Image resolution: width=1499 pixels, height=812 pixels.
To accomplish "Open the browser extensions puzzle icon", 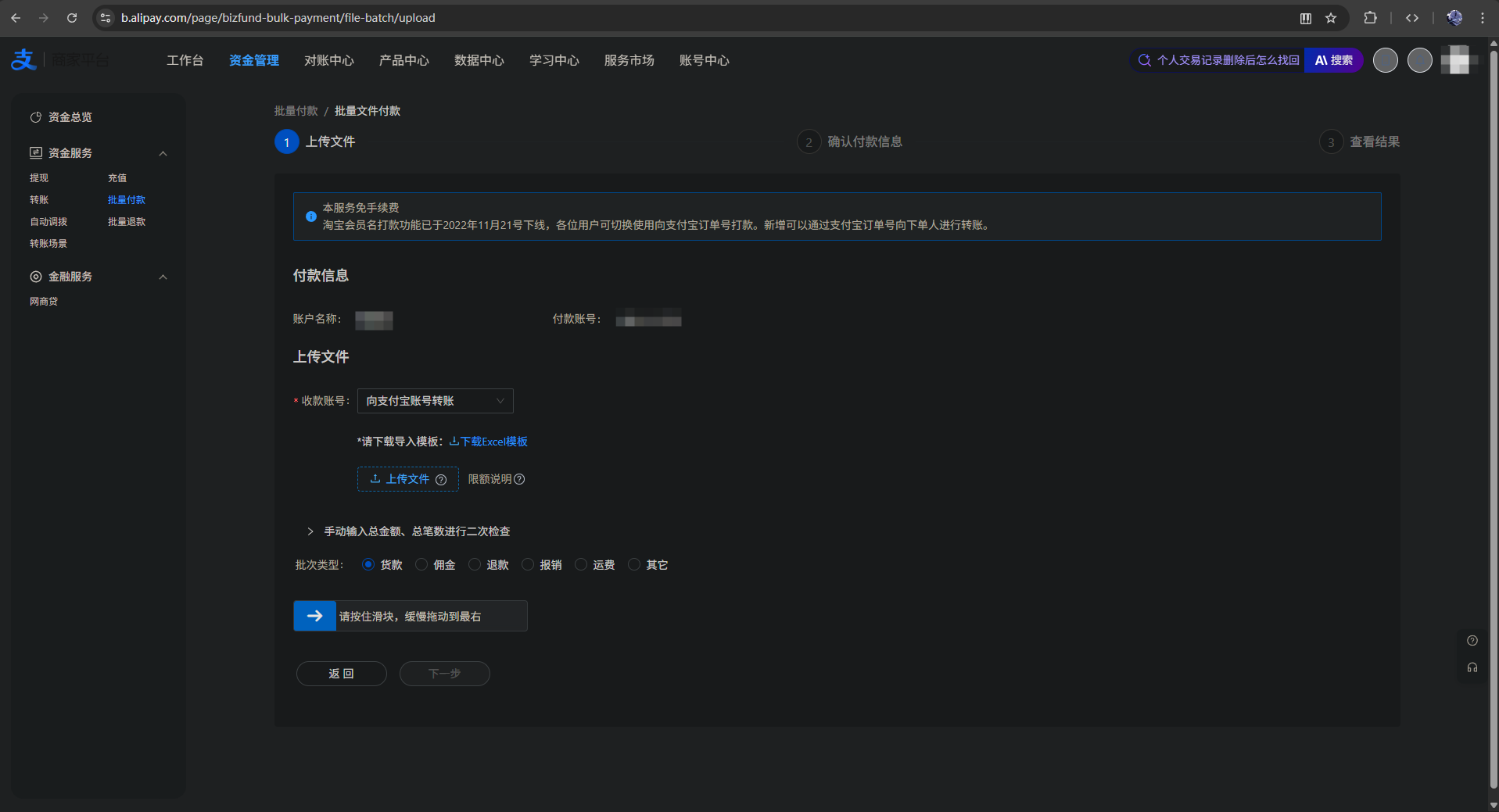I will point(1370,18).
